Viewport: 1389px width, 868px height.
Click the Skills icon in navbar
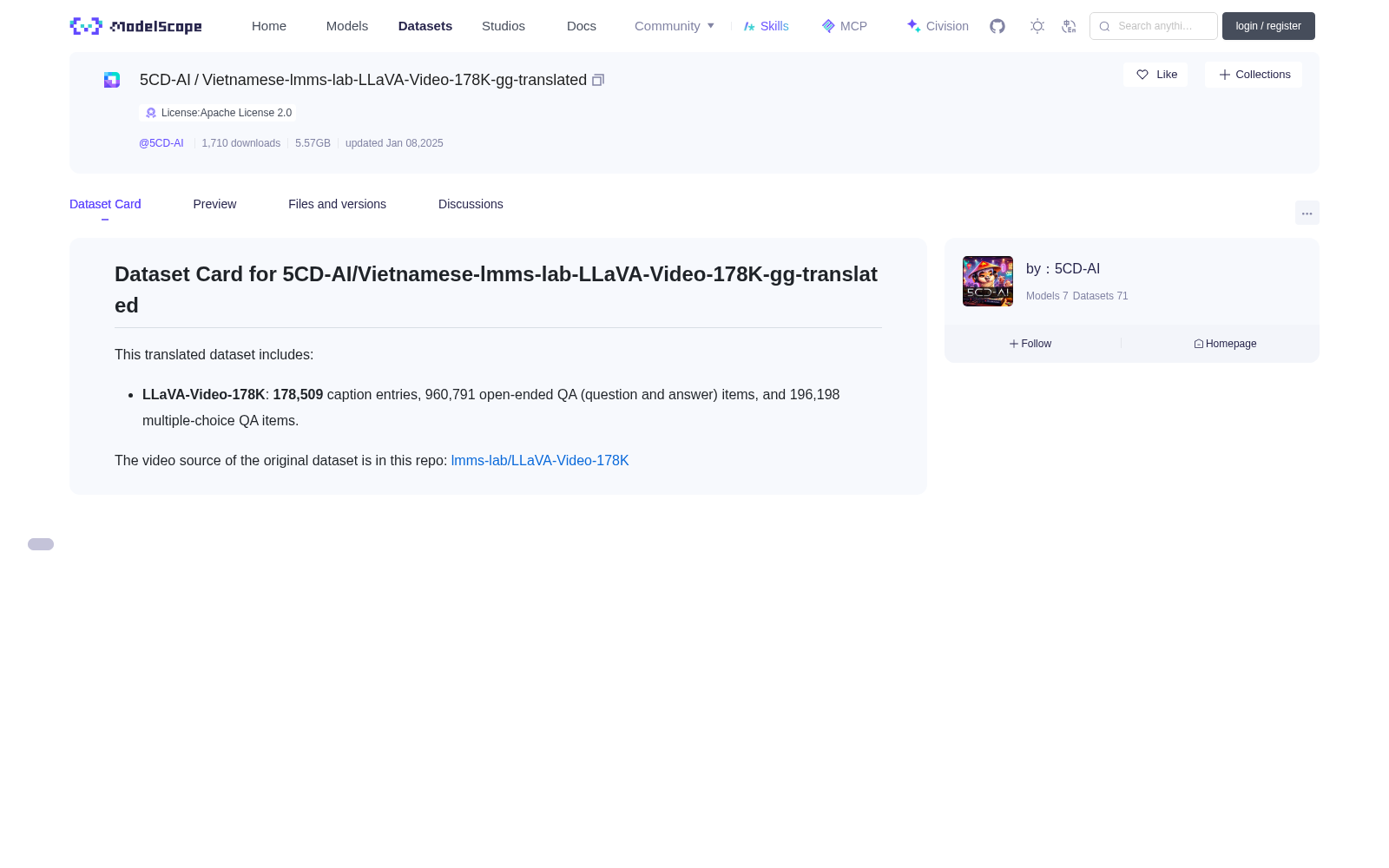[x=749, y=26]
